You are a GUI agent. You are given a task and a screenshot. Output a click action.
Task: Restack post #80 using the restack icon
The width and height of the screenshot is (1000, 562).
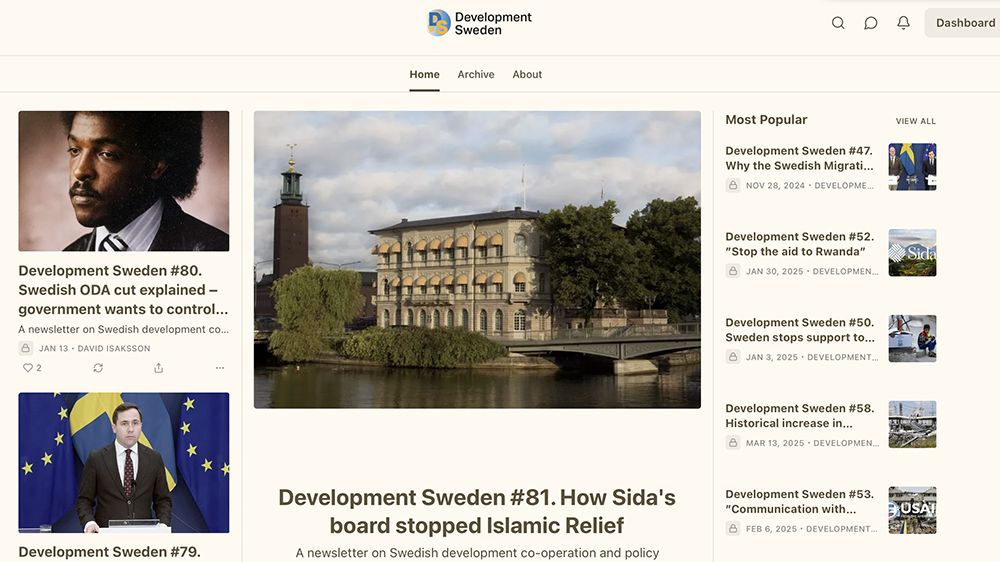coord(98,368)
